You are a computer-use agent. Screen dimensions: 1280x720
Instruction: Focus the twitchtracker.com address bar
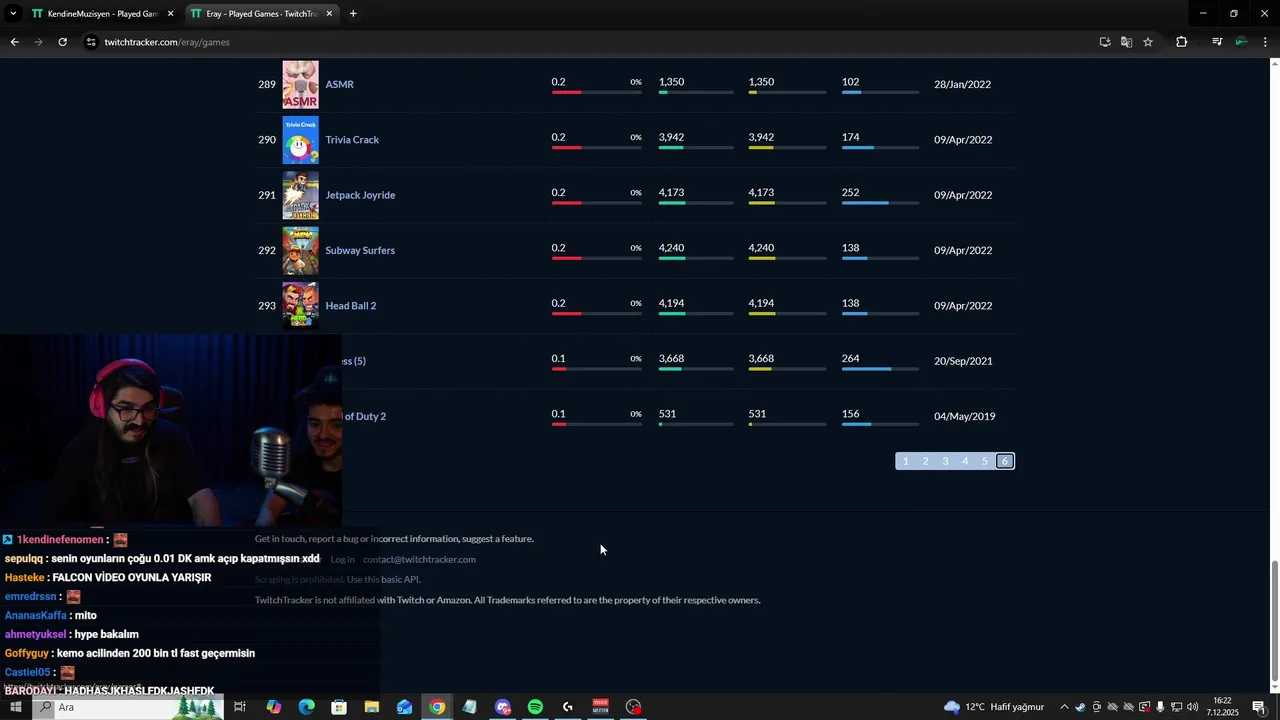point(590,42)
